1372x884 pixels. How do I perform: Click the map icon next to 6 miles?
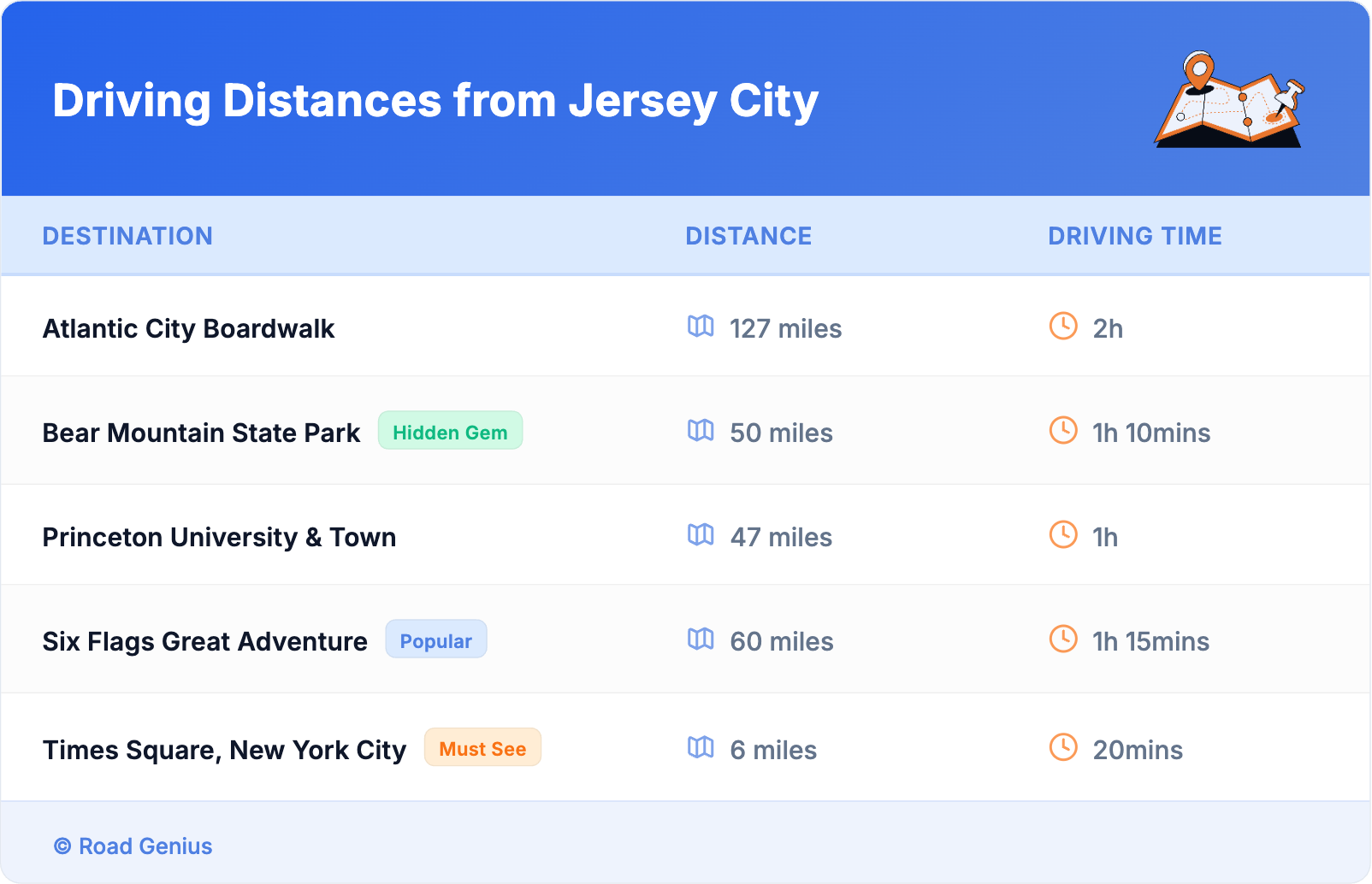(x=701, y=748)
